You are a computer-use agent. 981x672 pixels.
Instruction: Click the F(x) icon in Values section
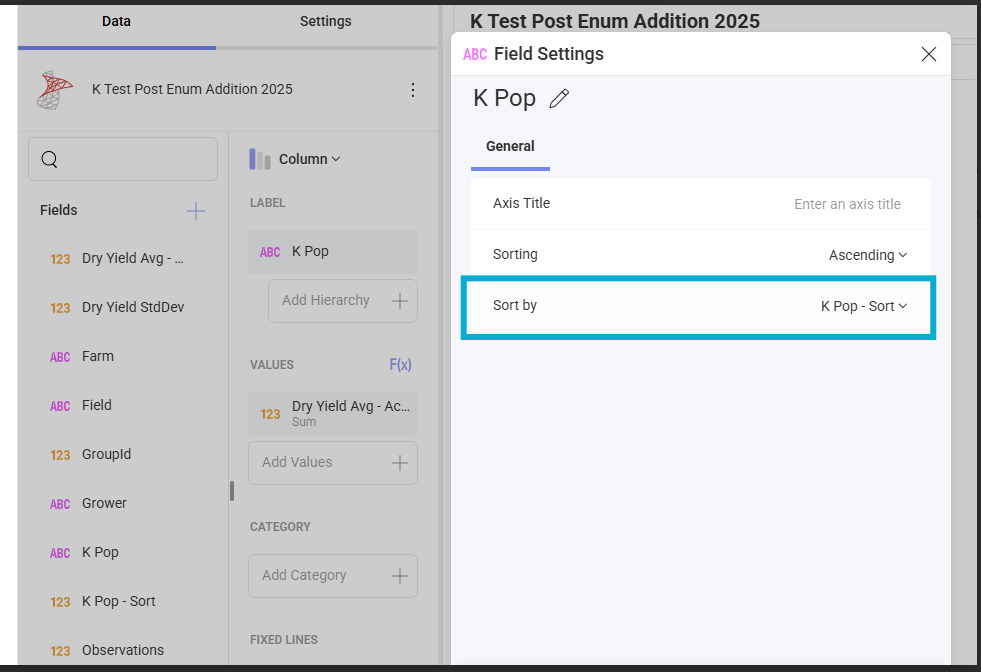point(400,365)
